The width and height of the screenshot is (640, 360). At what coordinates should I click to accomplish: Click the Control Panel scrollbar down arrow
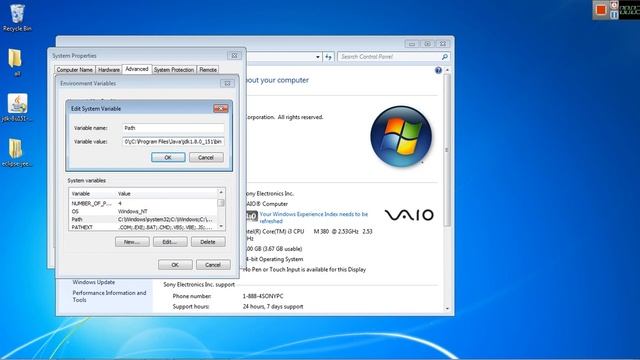click(447, 309)
